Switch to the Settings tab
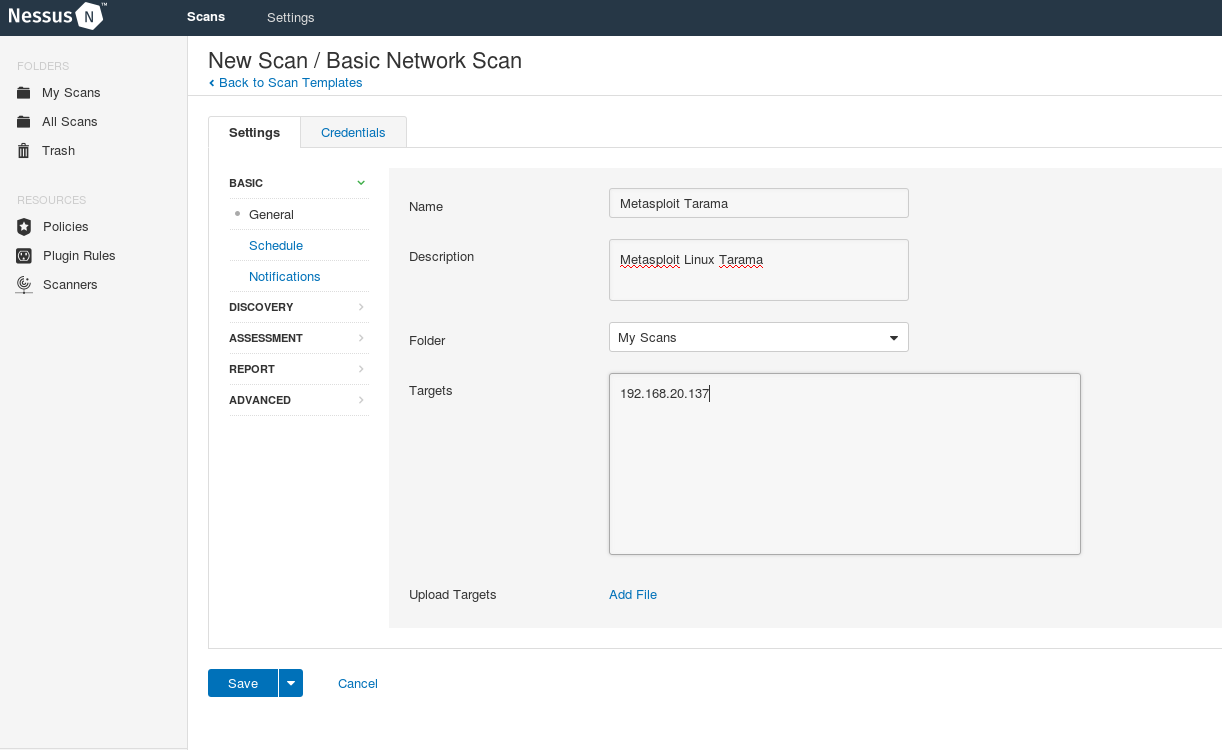The height and width of the screenshot is (750, 1222). point(254,133)
